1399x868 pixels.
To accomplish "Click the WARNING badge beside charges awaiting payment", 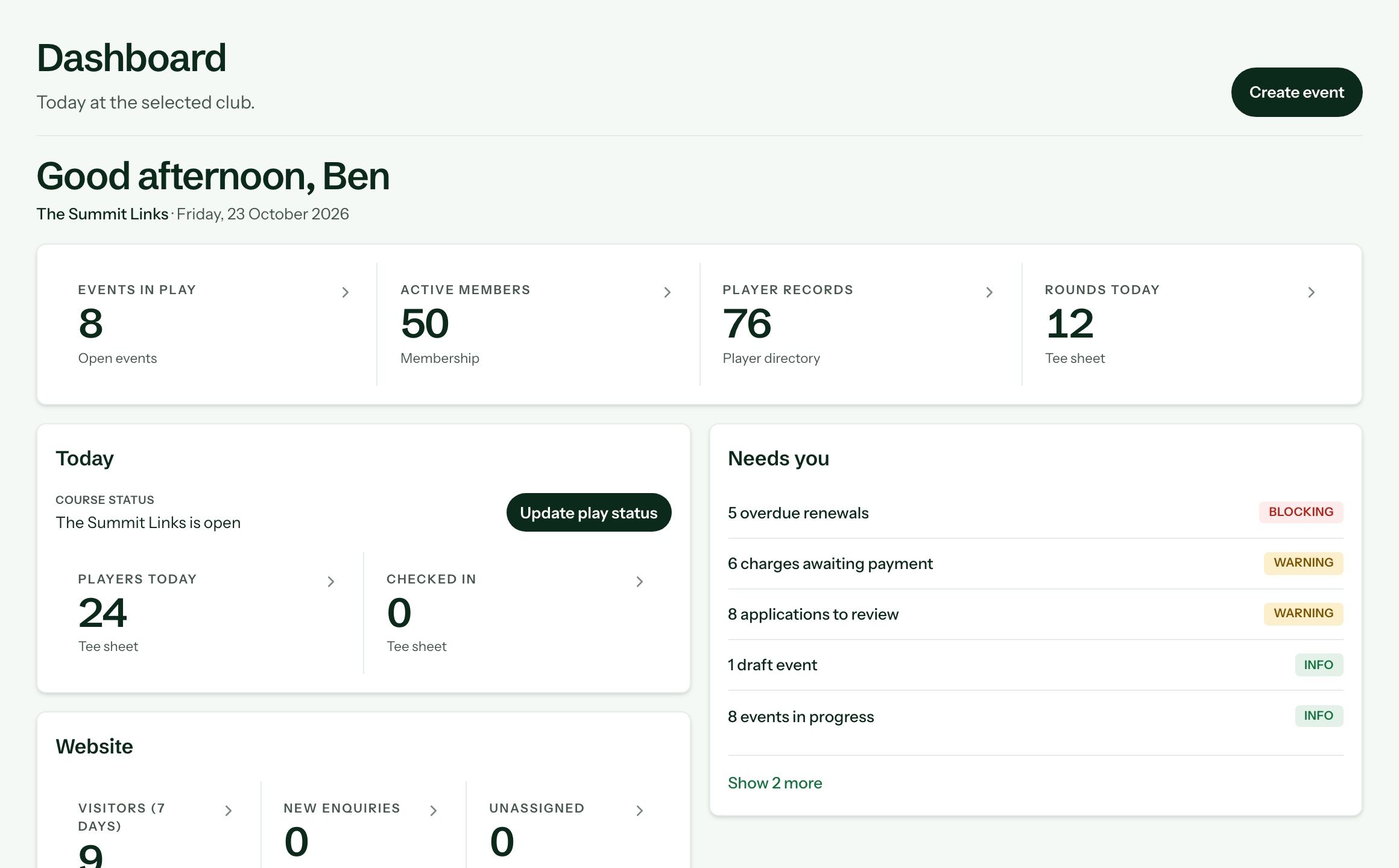I will (1303, 562).
